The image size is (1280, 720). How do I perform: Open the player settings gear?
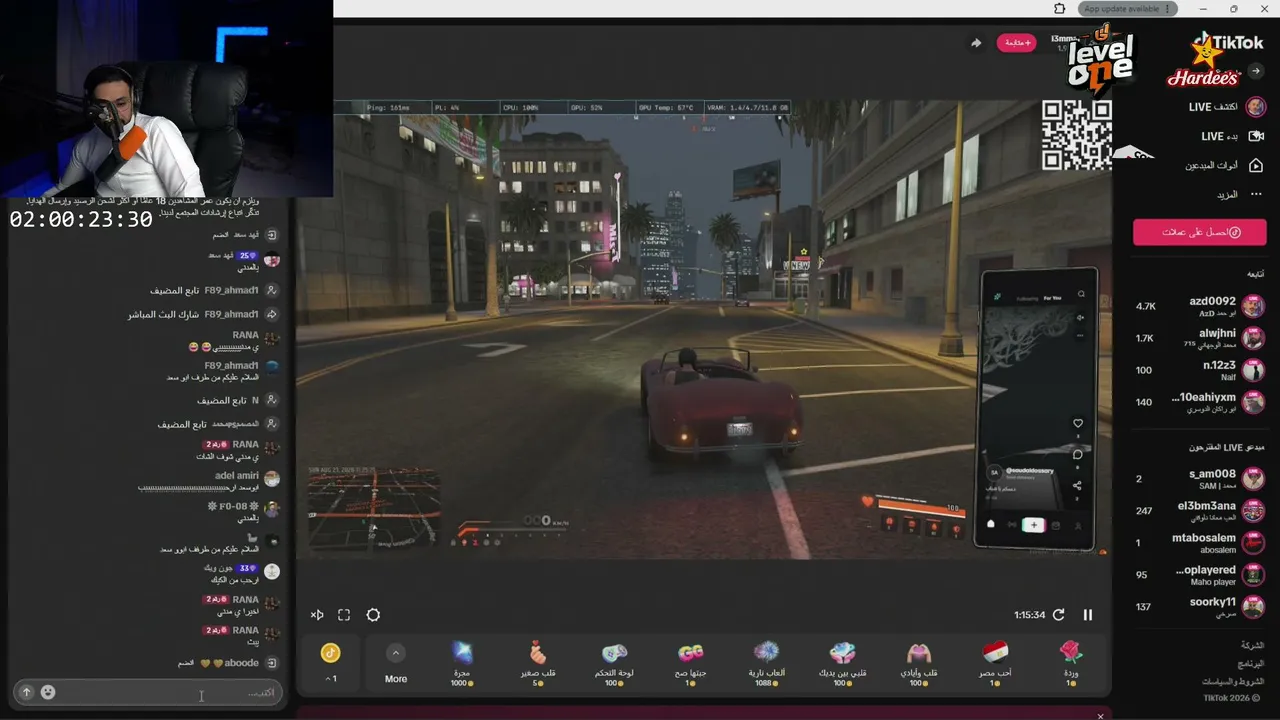373,615
